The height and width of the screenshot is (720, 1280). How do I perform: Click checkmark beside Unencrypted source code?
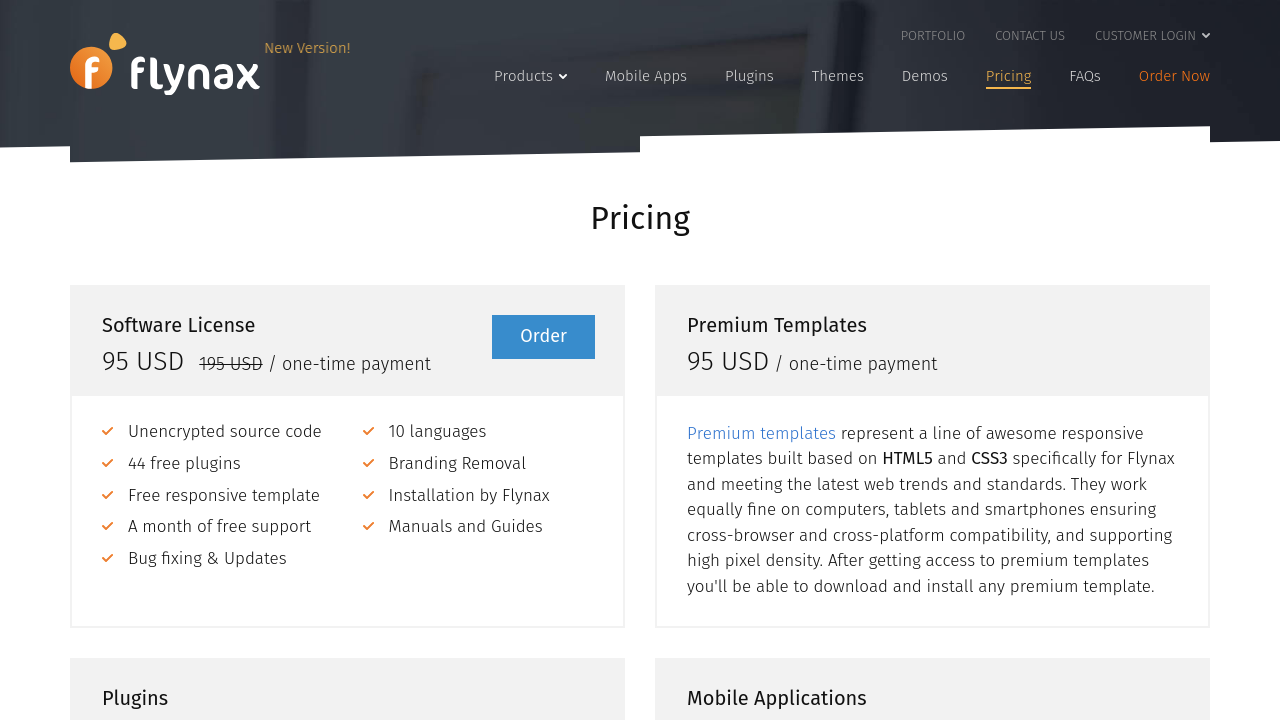point(108,432)
